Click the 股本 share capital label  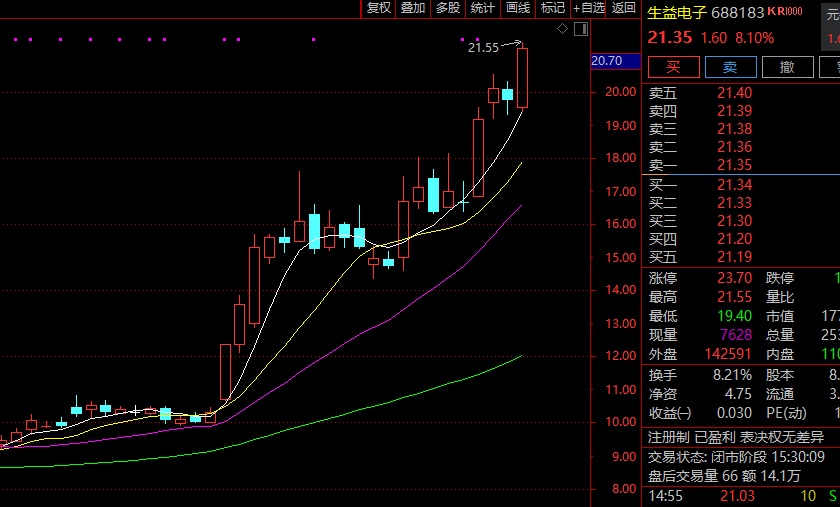tap(779, 375)
